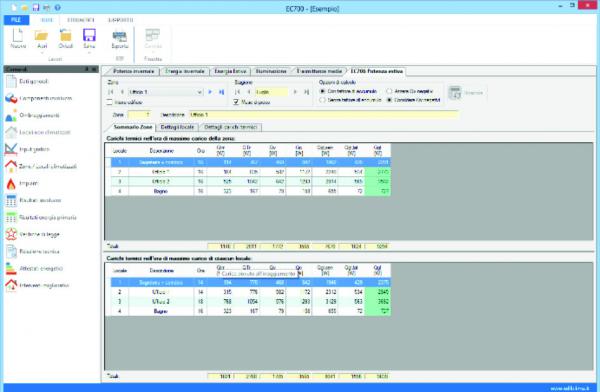Screen dimensions: 600x392
Task: Switch to the Dettagli locale sub-tab
Action: click(177, 127)
